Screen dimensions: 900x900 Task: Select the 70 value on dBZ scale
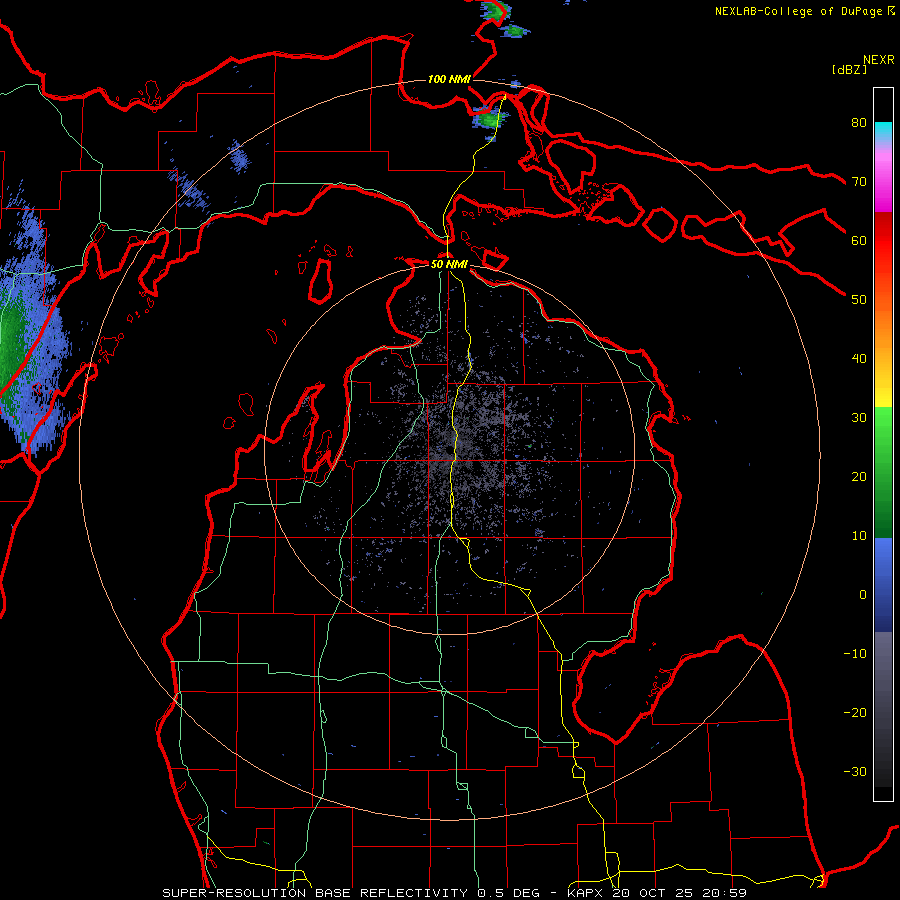click(859, 181)
